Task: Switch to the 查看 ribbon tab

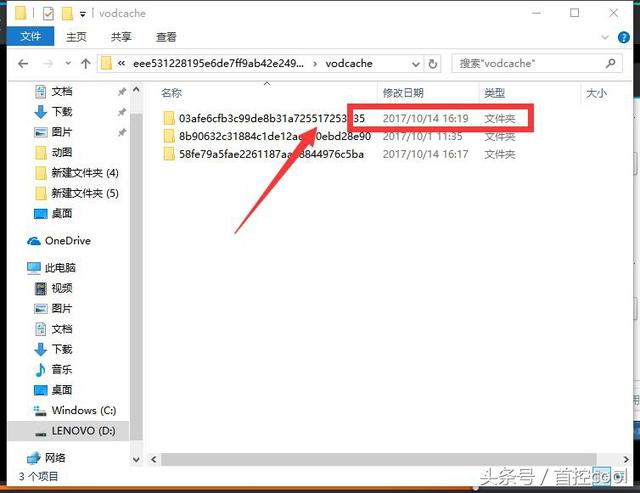Action: [x=166, y=37]
